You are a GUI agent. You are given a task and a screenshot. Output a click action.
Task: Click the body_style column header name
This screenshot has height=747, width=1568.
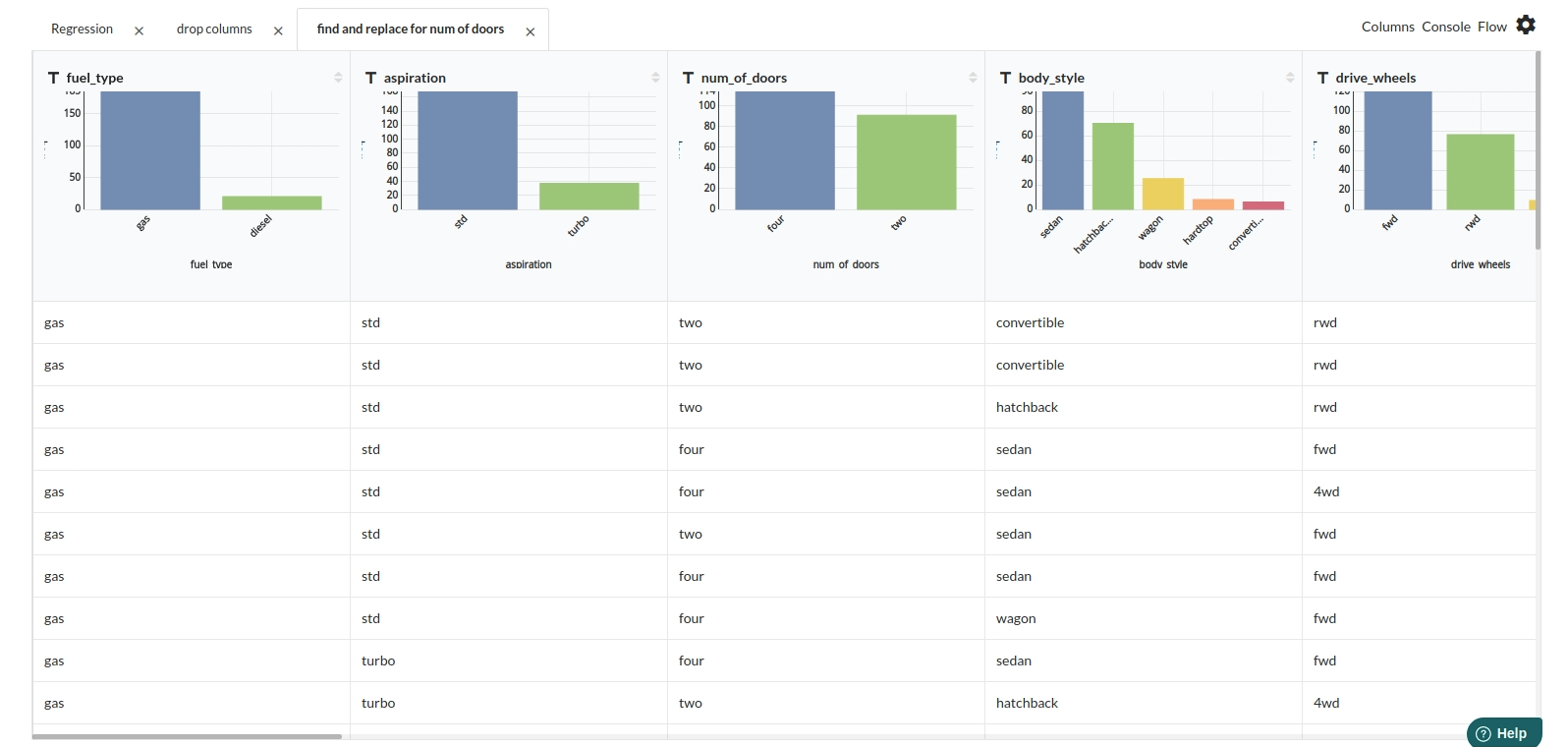pyautogui.click(x=1051, y=78)
